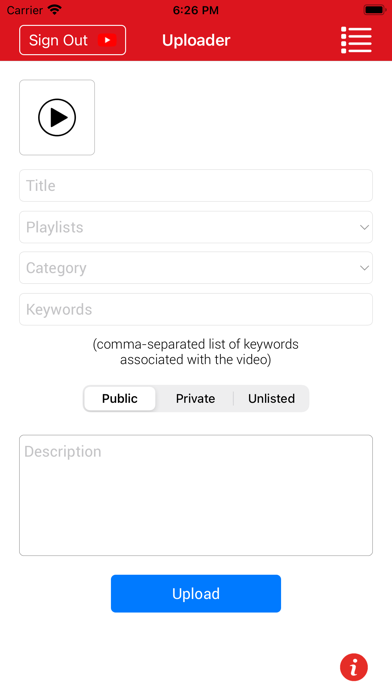Click the blue Upload button

(x=196, y=593)
